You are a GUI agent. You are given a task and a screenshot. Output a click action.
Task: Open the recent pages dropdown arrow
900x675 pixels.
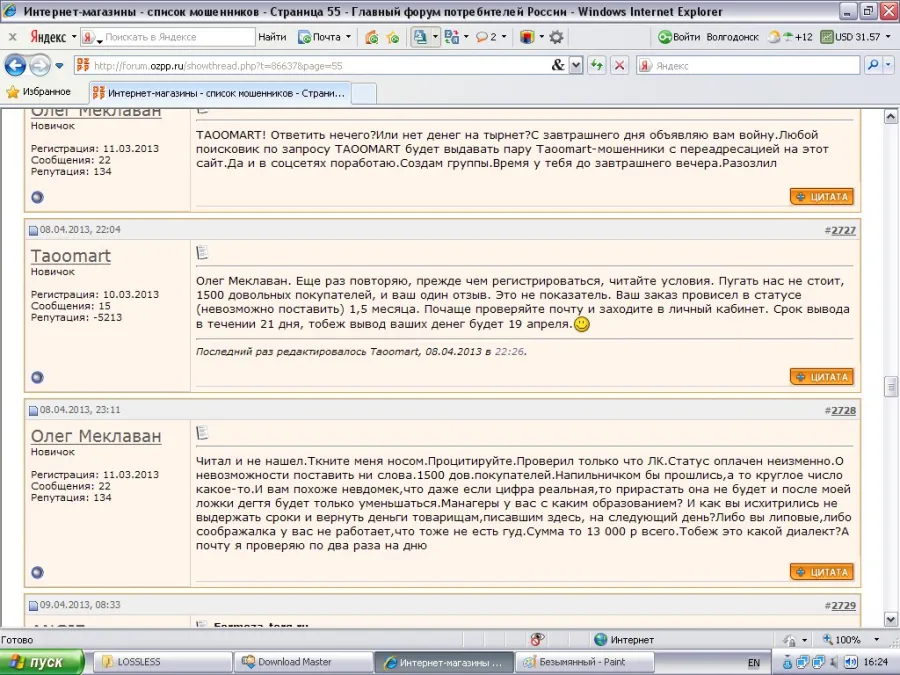(x=59, y=65)
